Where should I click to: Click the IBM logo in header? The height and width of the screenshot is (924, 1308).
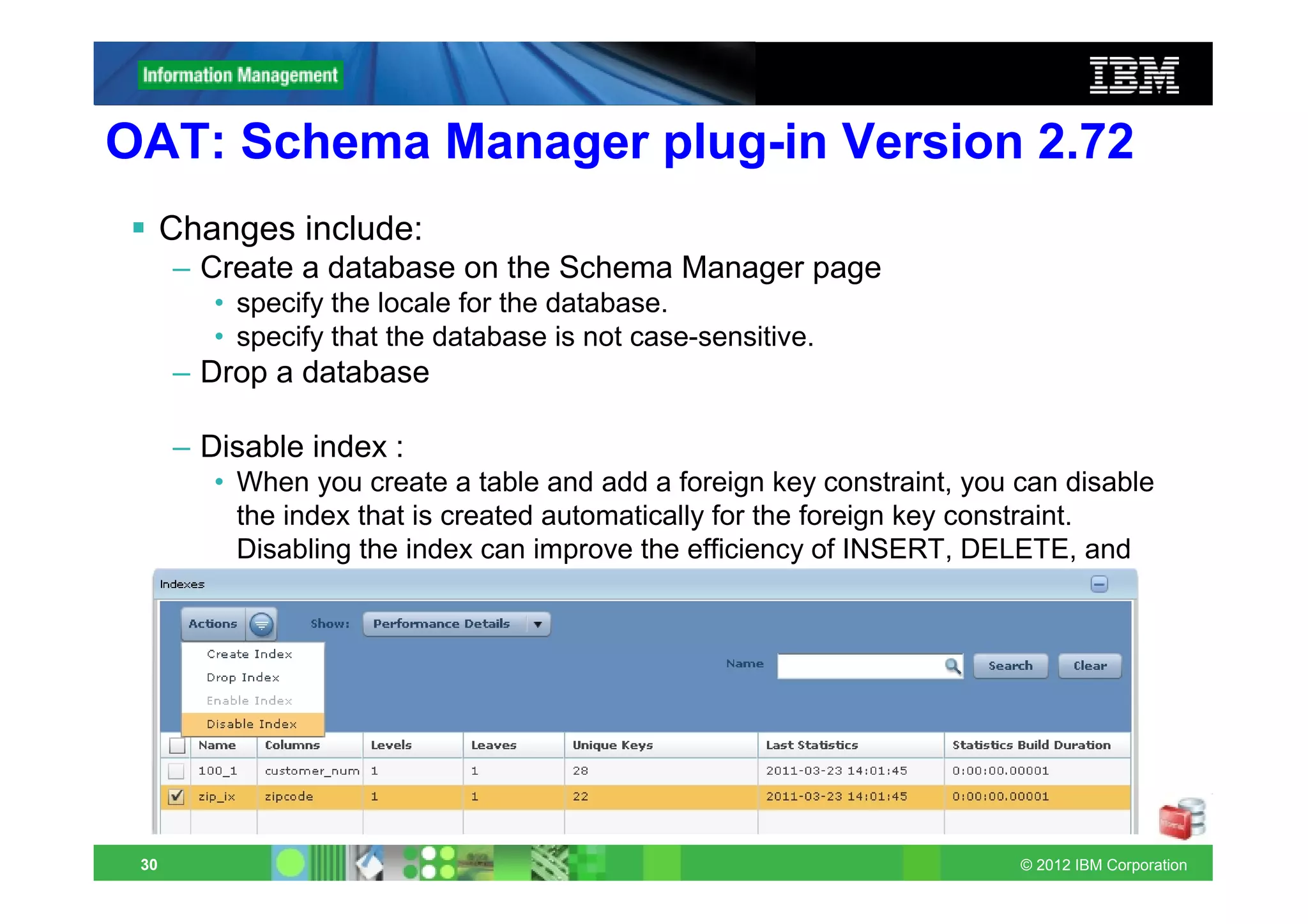[x=1134, y=75]
